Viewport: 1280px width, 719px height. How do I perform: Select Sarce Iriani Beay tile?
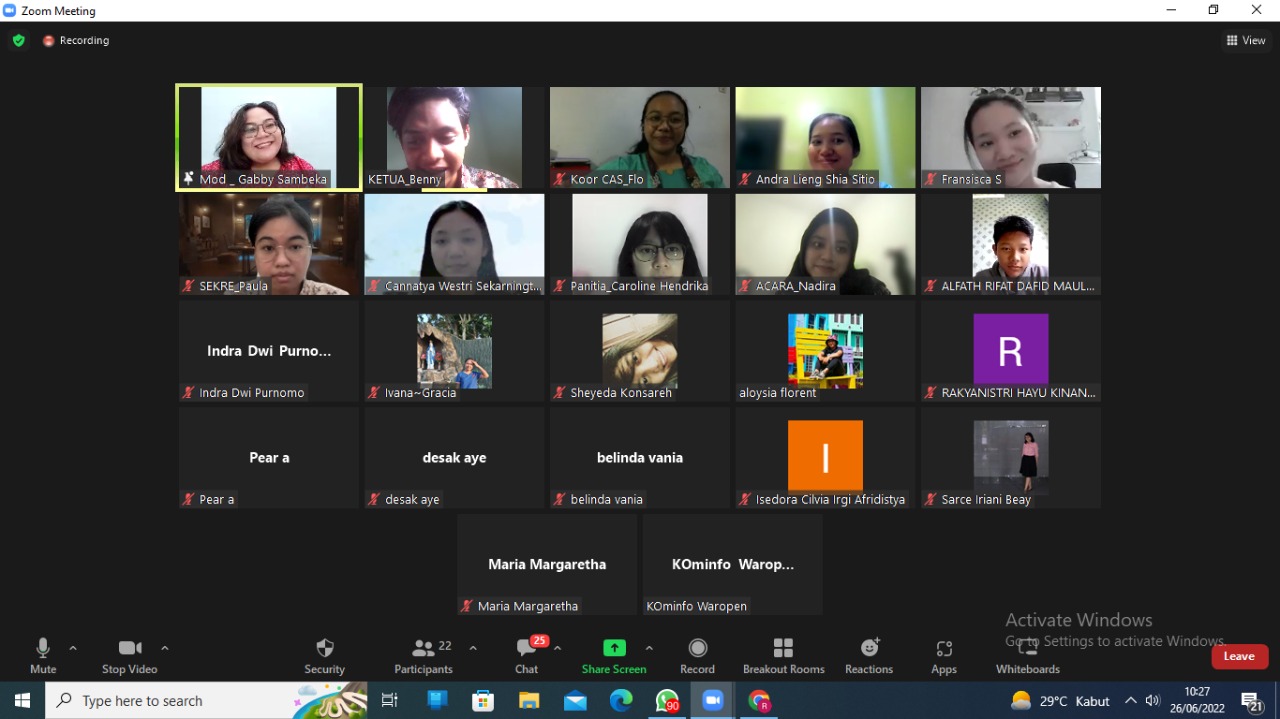point(1011,458)
